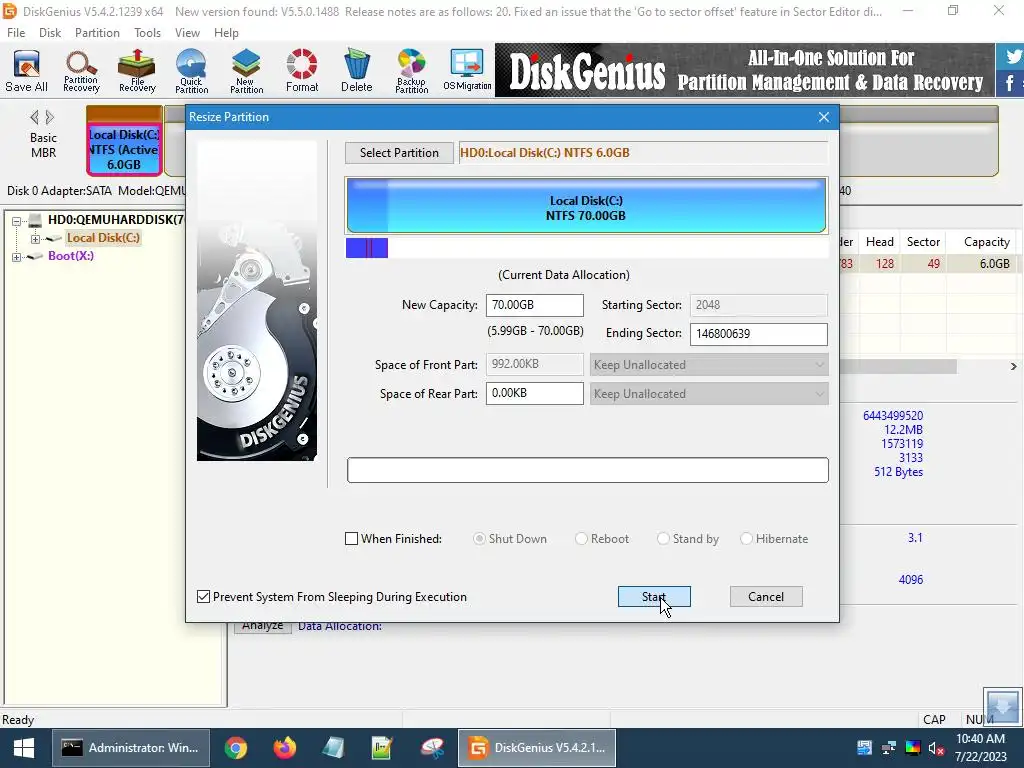
Task: Click the muted volume tray icon
Action: [x=936, y=748]
